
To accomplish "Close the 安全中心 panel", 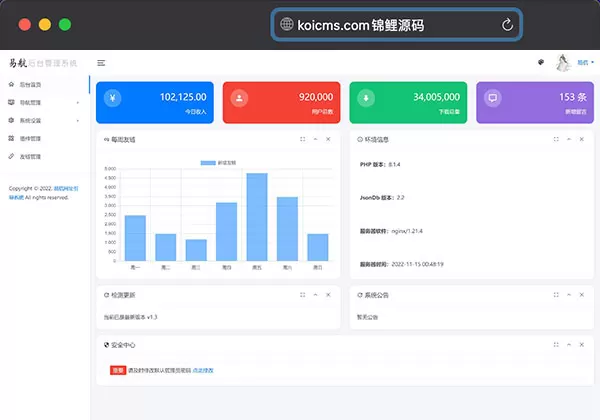I will [x=581, y=345].
